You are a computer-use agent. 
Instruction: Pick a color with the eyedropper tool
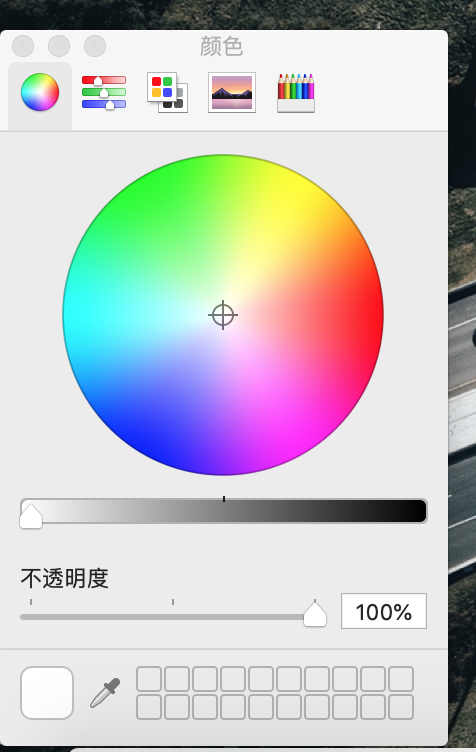(x=105, y=693)
